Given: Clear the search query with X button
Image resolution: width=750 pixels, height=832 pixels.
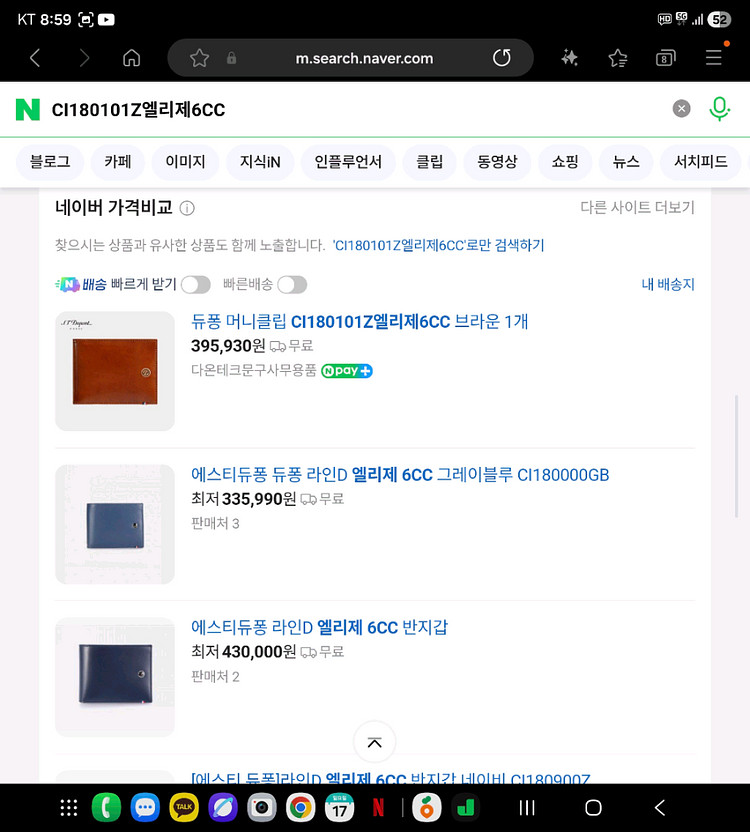Looking at the screenshot, I should coord(682,109).
